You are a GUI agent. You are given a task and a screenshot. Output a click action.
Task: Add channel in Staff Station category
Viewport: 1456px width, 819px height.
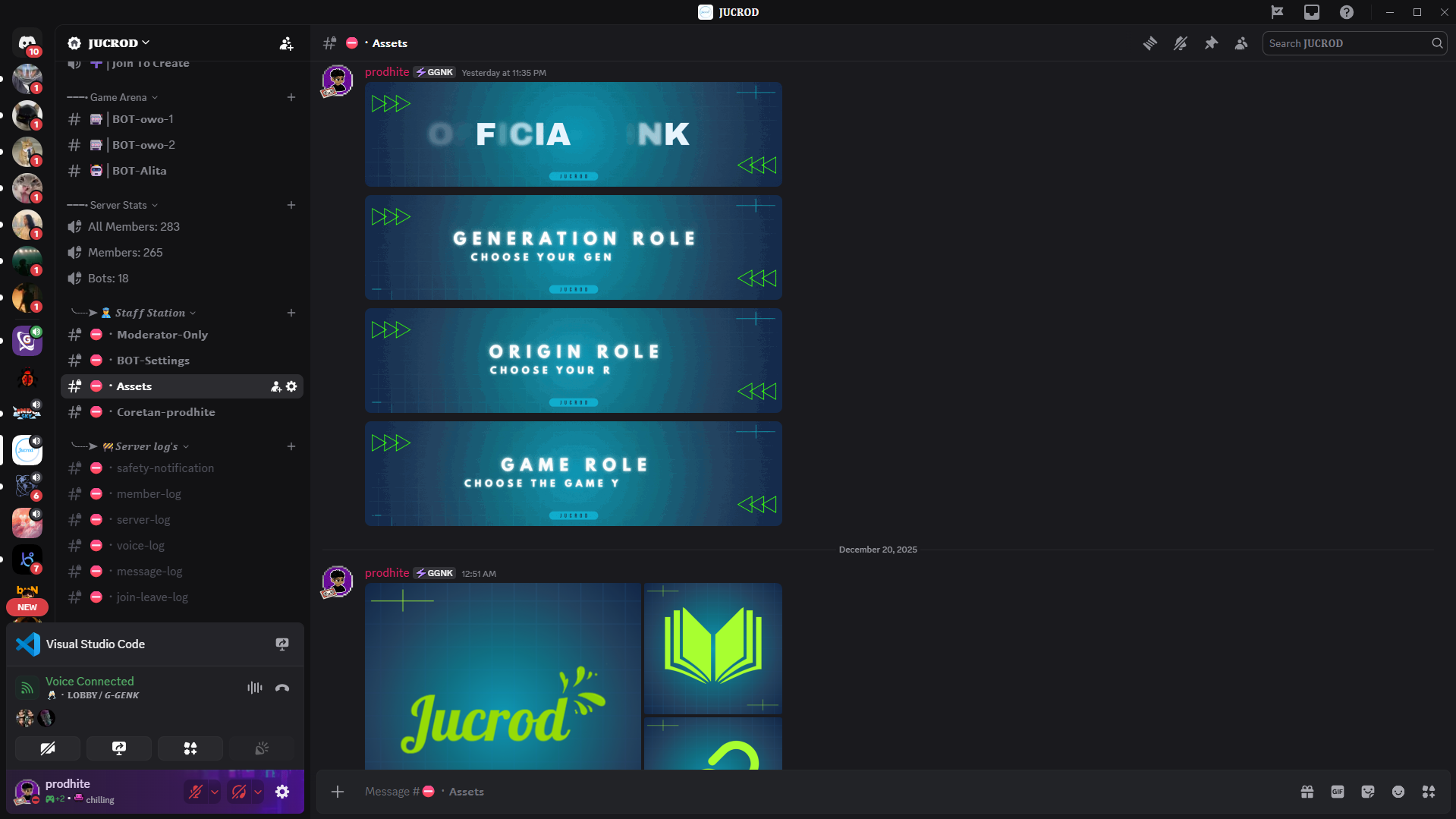click(291, 313)
